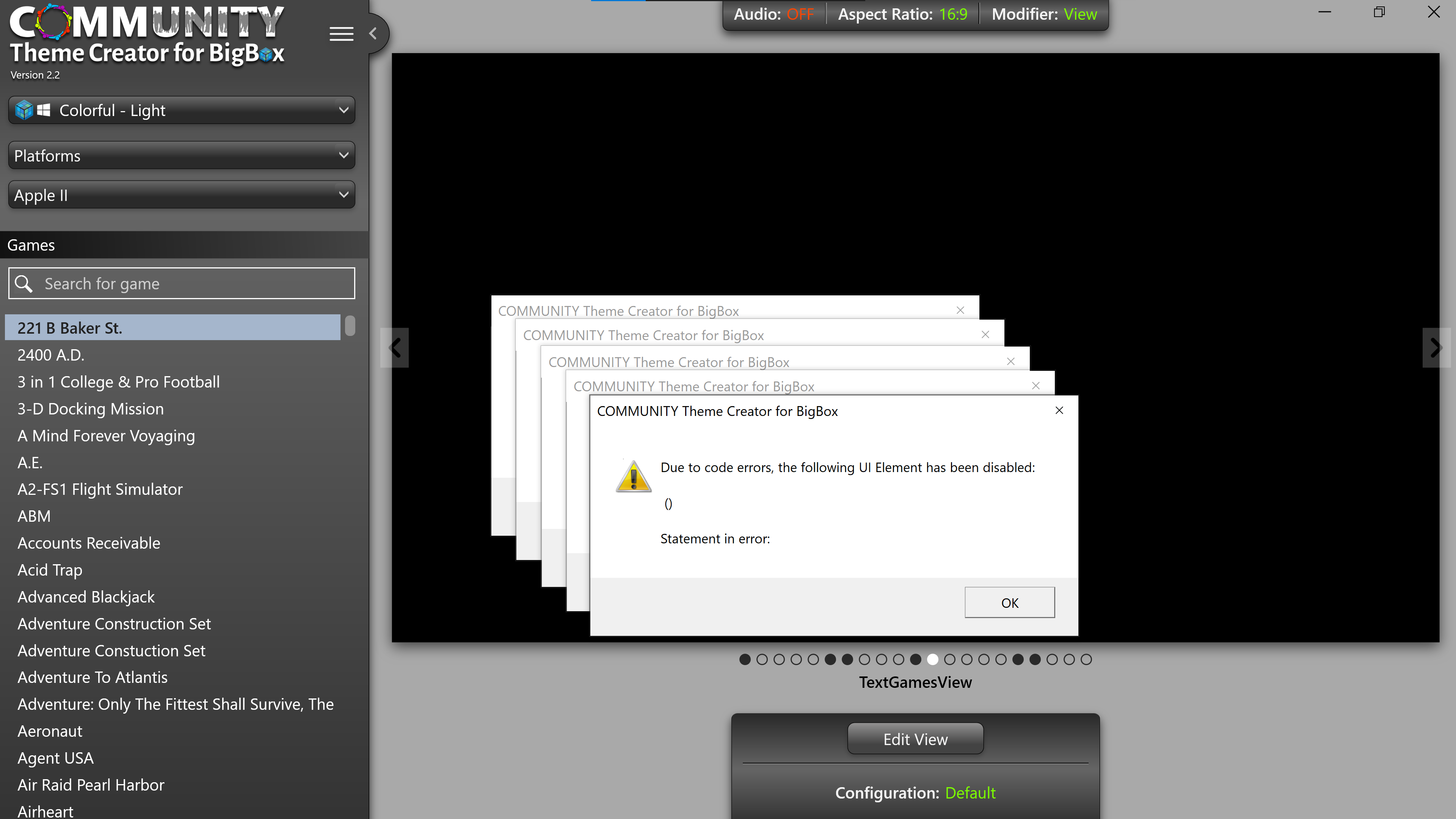The image size is (1456, 819).
Task: Select 221 B Baker St. game
Action: coord(173,328)
